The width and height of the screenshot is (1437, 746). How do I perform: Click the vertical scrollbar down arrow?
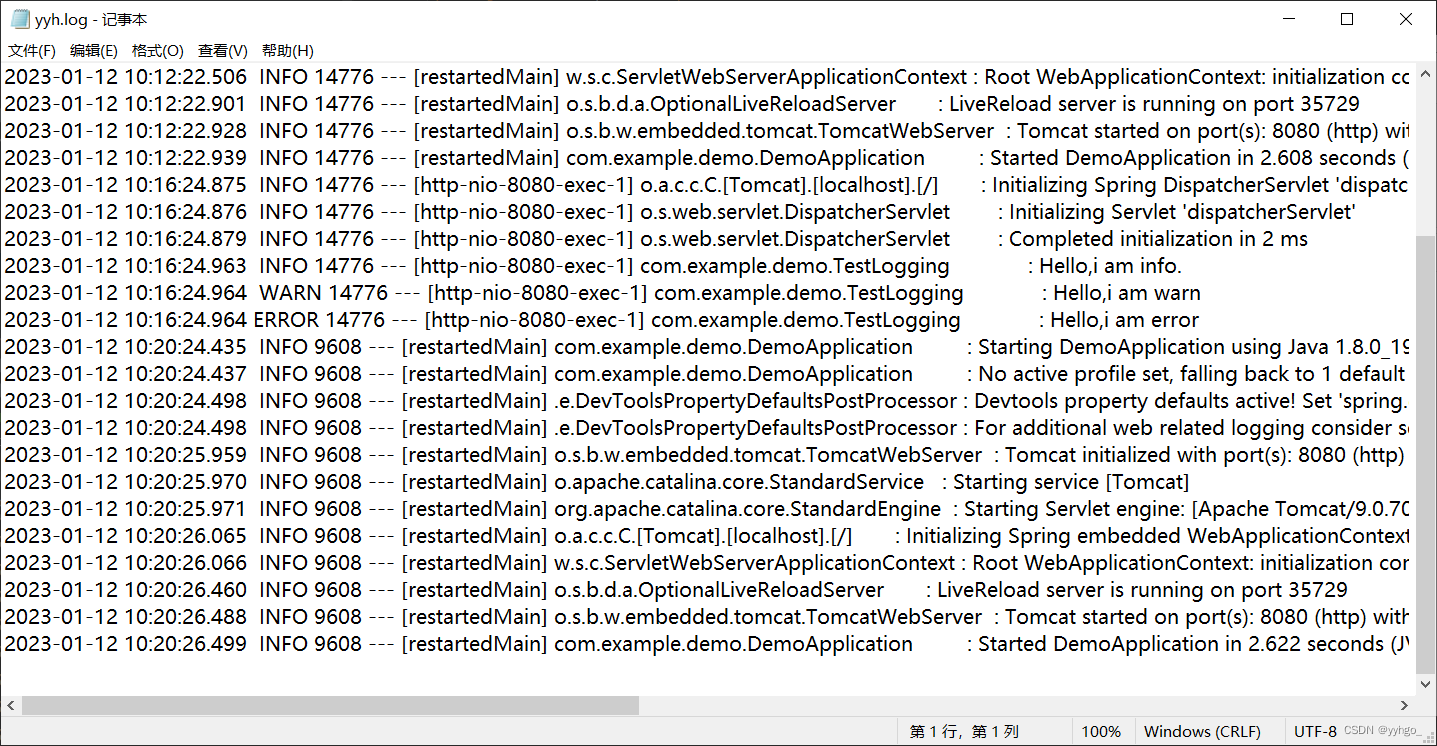tap(1425, 684)
